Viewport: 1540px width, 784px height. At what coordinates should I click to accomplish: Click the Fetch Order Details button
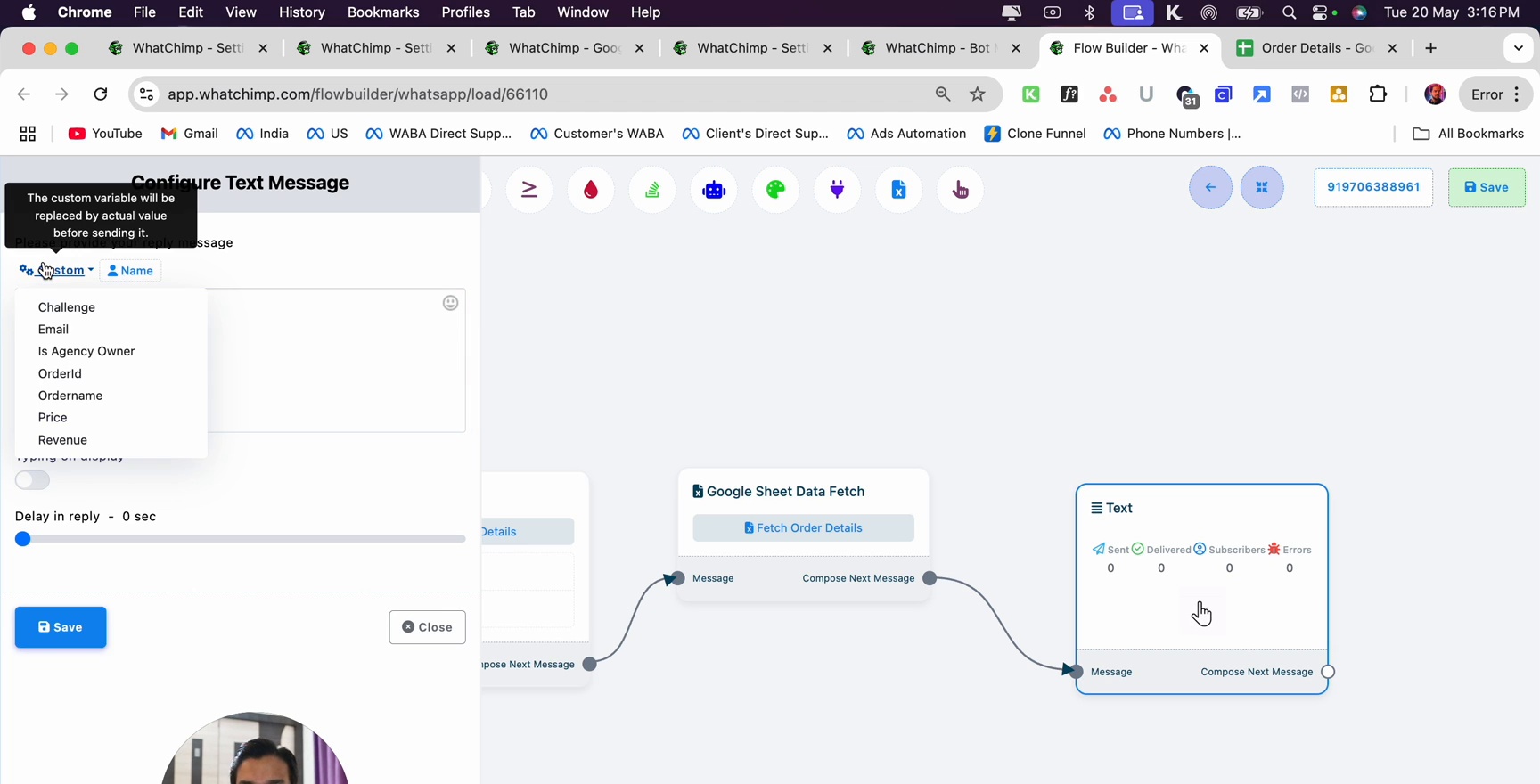pyautogui.click(x=803, y=528)
